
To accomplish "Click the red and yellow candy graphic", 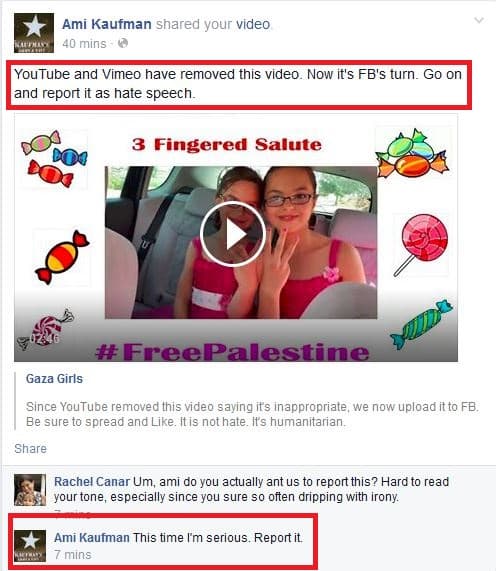I will 62,257.
